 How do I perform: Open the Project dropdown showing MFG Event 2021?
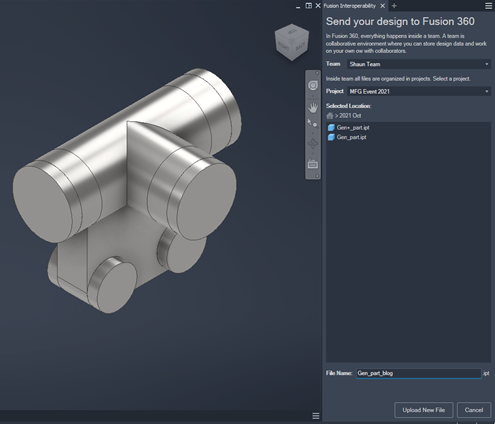(x=419, y=91)
